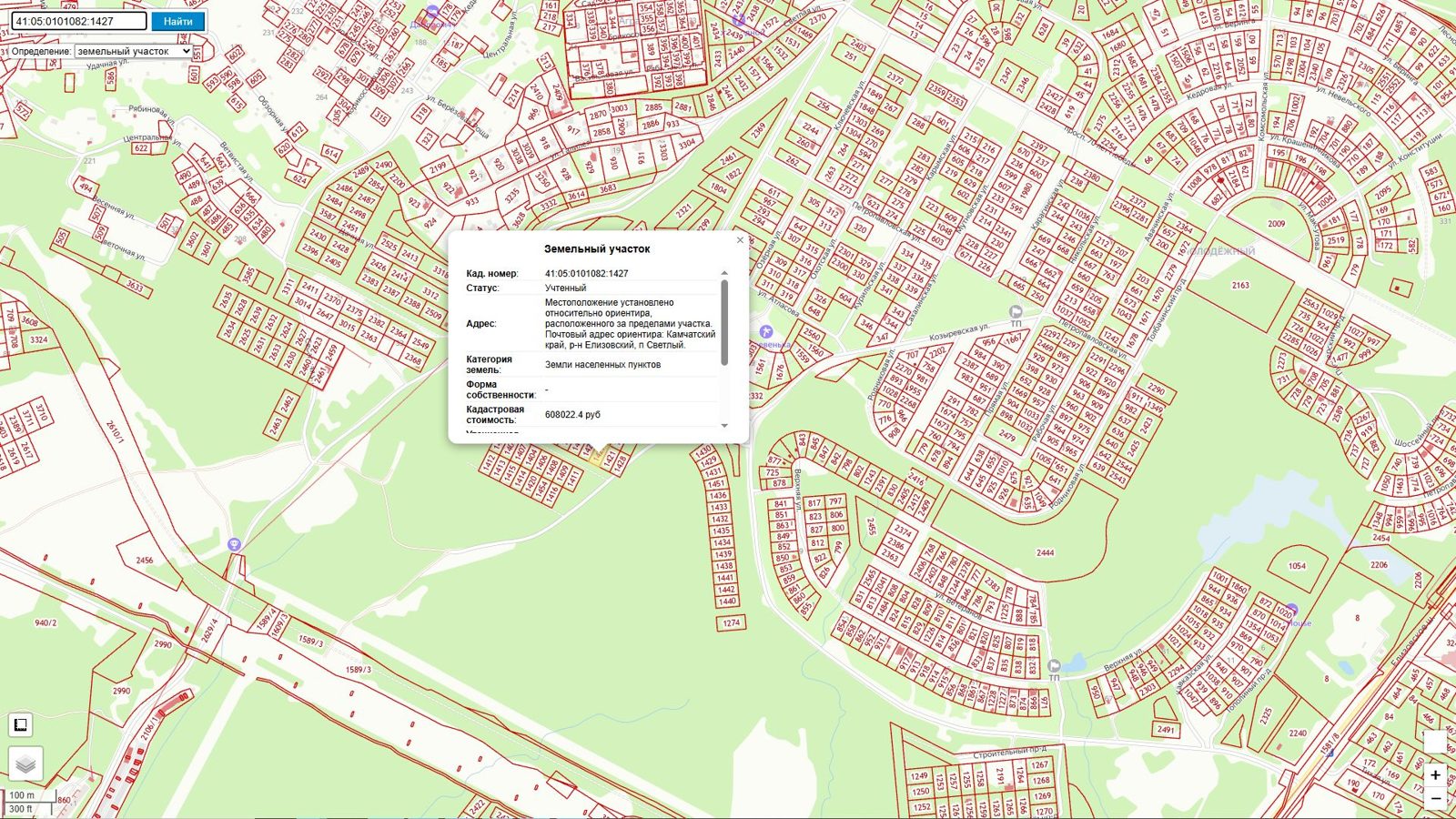Click the ТП stop on Козыревская ул.
1456x819 pixels.
(1016, 313)
